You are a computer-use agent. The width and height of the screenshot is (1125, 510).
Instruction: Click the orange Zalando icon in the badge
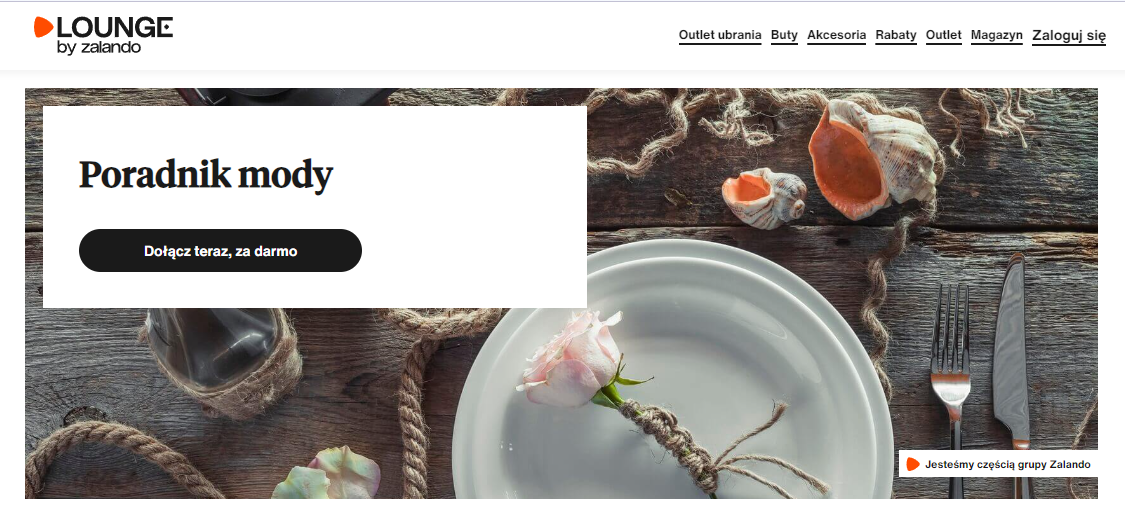pos(913,464)
